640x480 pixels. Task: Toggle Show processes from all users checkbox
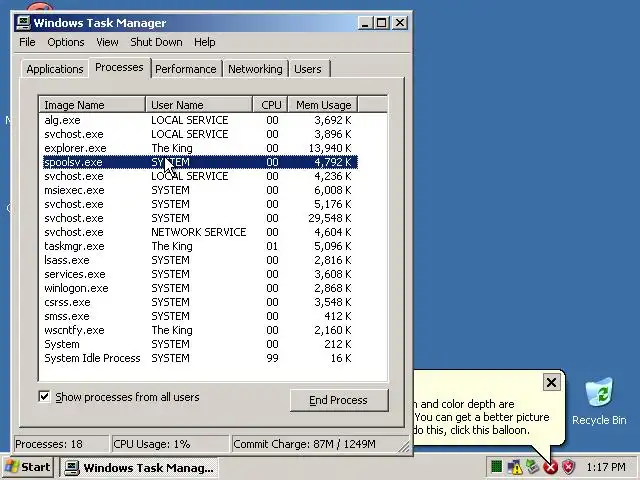coord(44,396)
